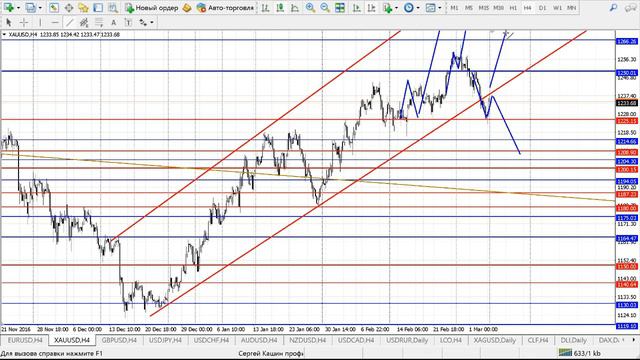Zoom in on the chart
The width and height of the screenshot is (640, 360).
(310, 7)
